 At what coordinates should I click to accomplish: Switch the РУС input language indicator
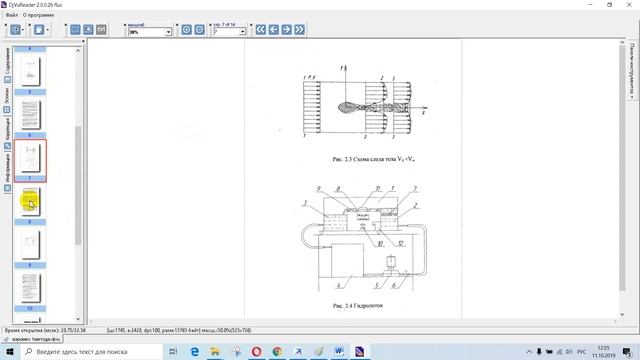(582, 351)
